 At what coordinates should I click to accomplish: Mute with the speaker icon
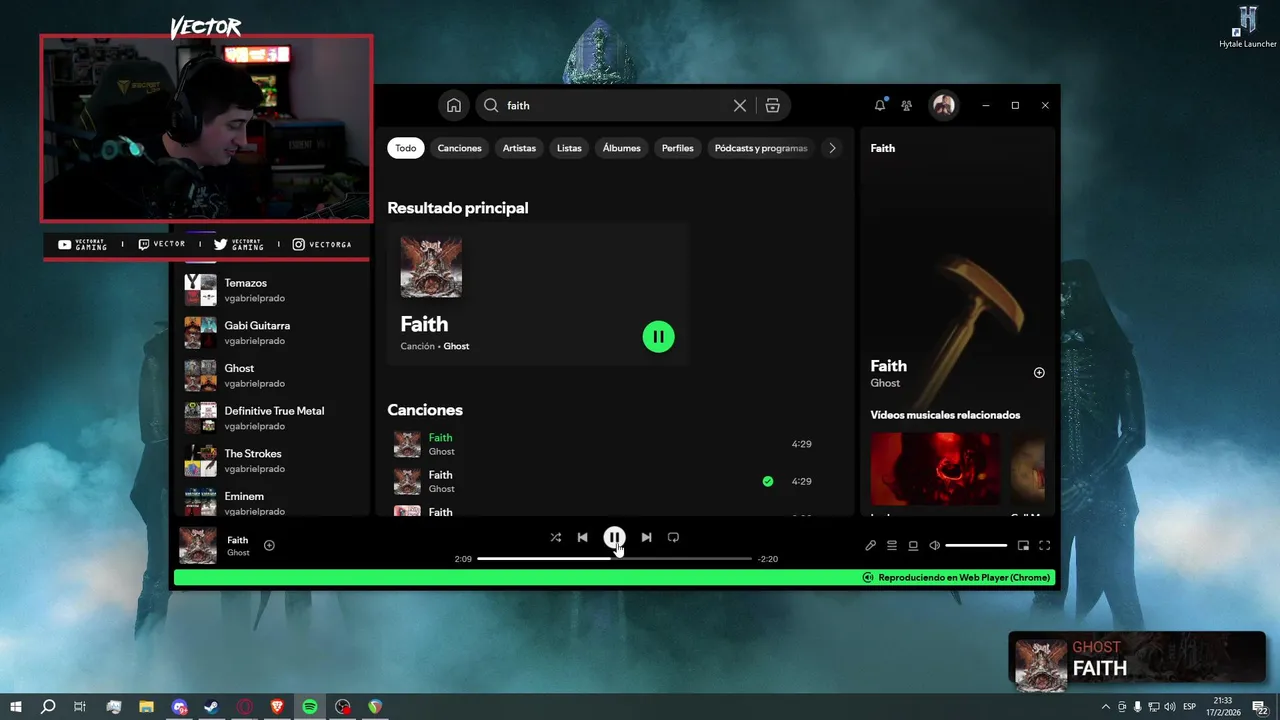934,545
